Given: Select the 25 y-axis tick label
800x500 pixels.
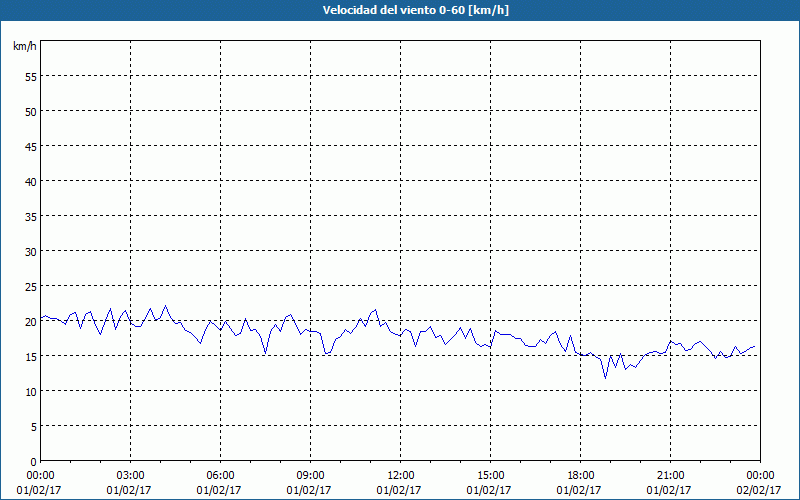Looking at the screenshot, I should coord(30,286).
